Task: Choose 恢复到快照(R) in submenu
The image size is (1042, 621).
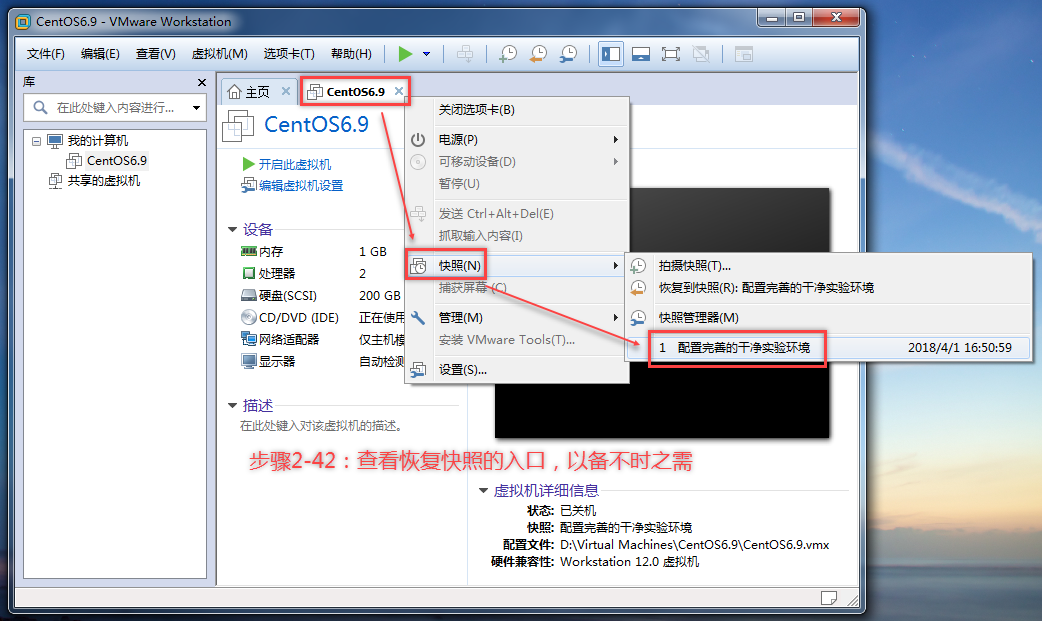Action: 829,288
